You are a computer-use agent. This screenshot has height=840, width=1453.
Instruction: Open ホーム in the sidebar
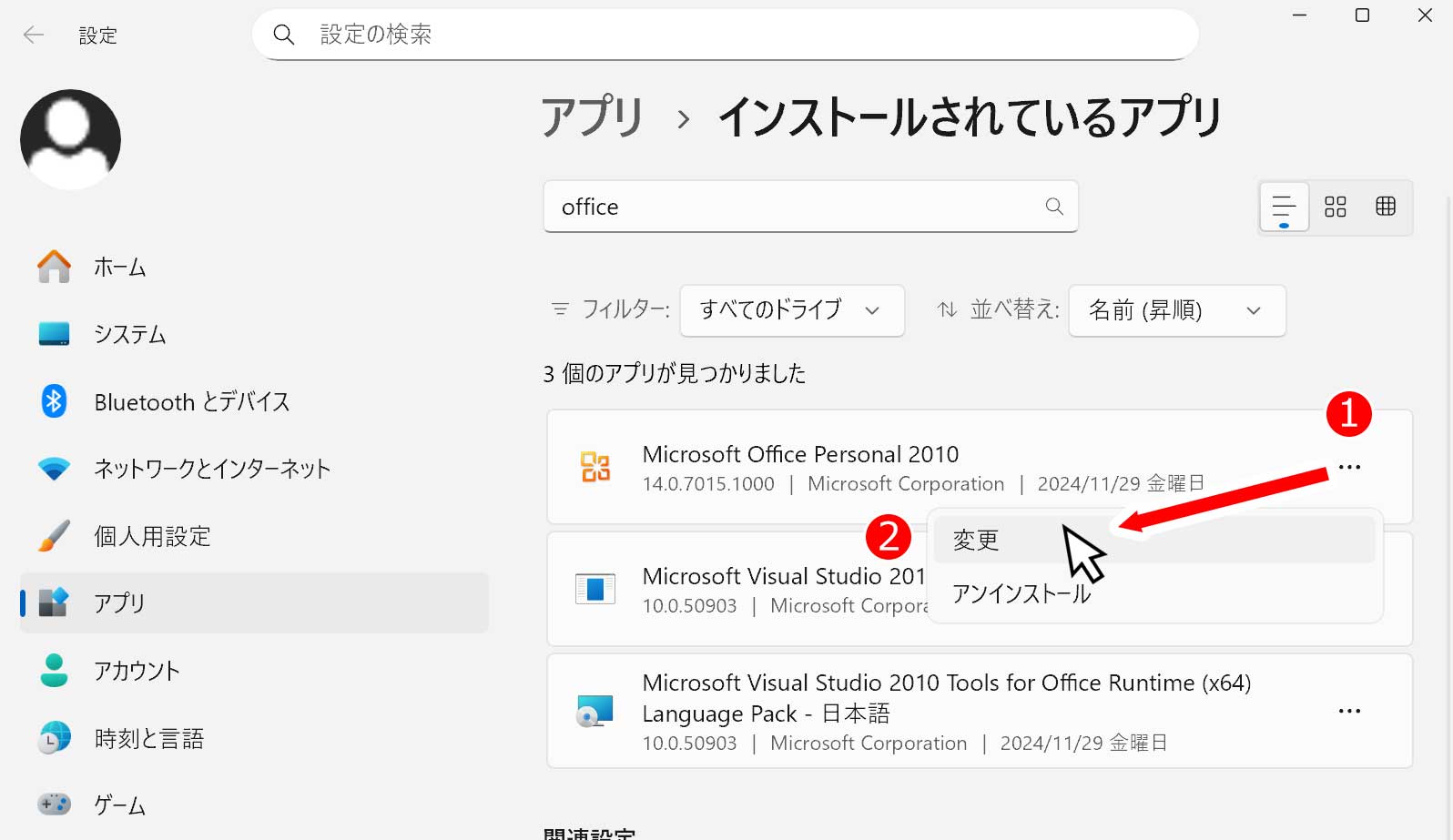[x=254, y=267]
